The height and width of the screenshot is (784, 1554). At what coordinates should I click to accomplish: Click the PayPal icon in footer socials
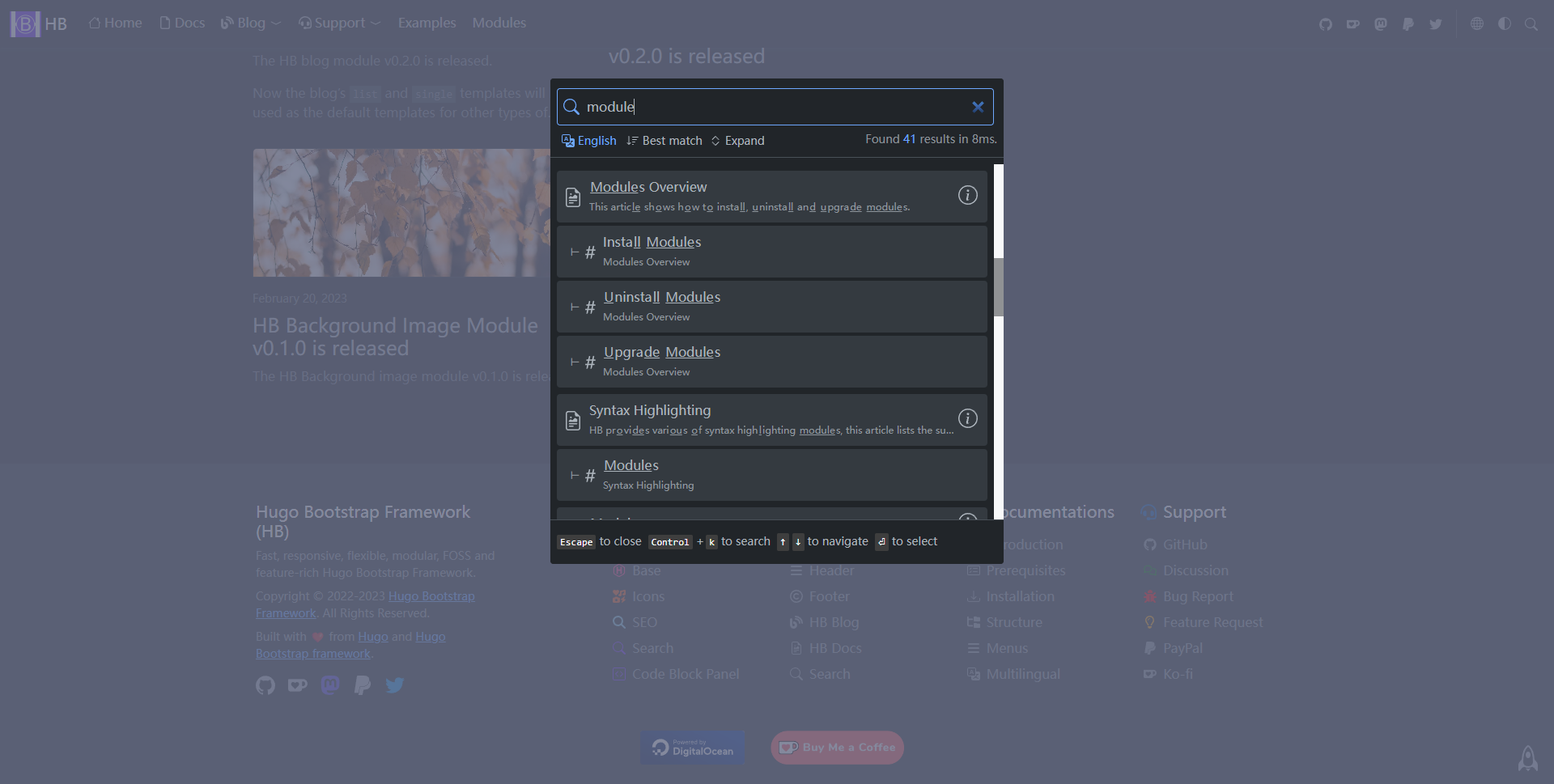tap(363, 685)
